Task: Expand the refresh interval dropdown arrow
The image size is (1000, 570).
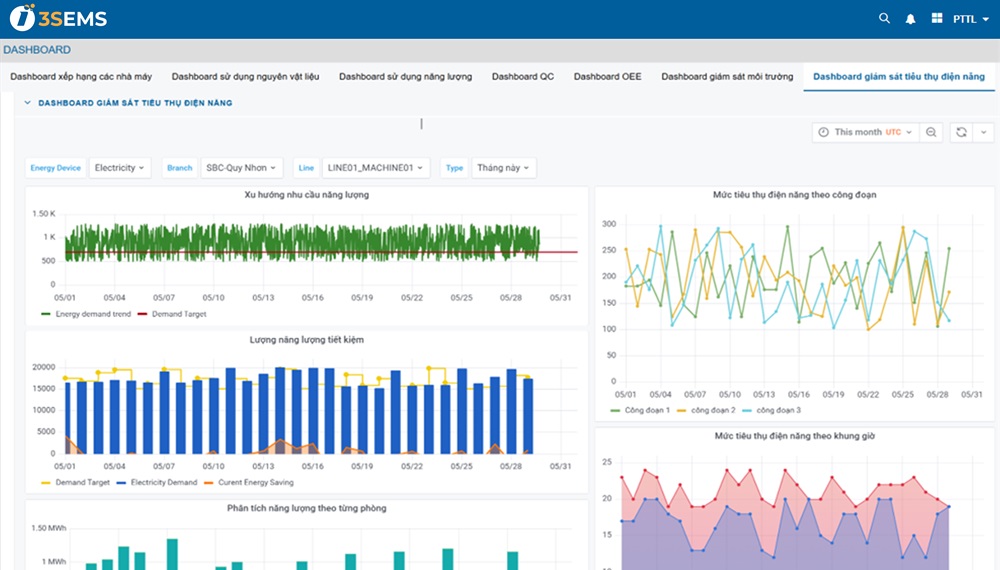Action: [982, 132]
